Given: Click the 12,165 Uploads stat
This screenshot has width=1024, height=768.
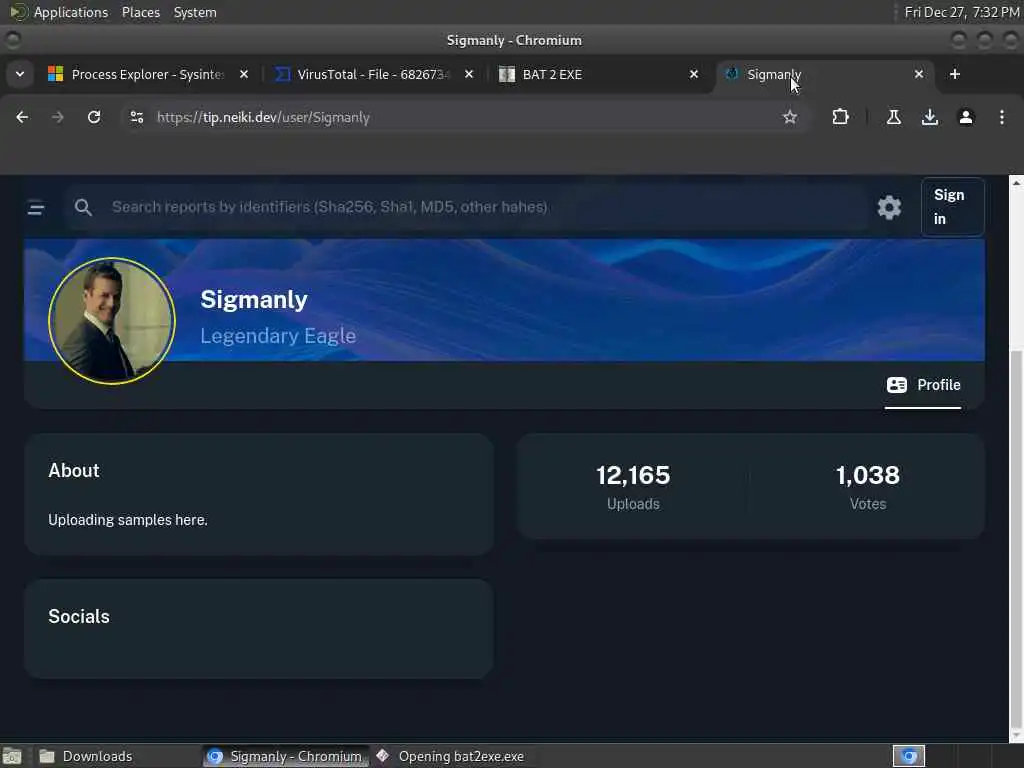Looking at the screenshot, I should point(633,487).
